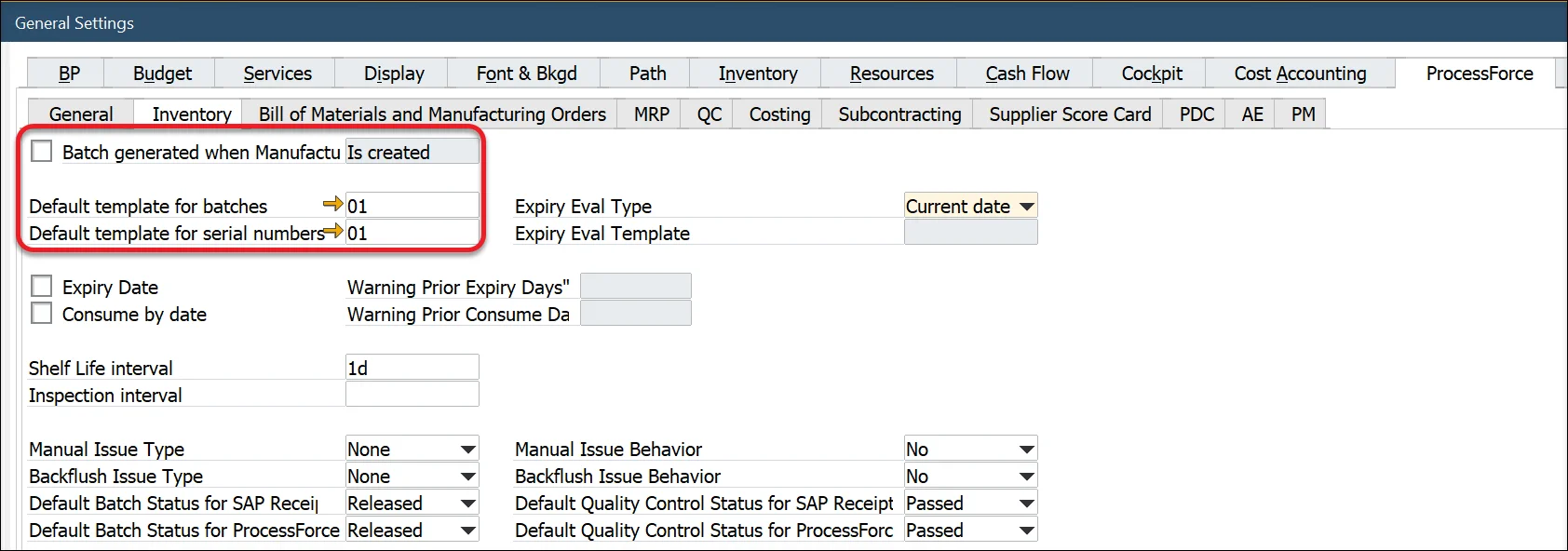Open Backflush Issue Type dropdown
The image size is (1568, 551).
(x=412, y=476)
